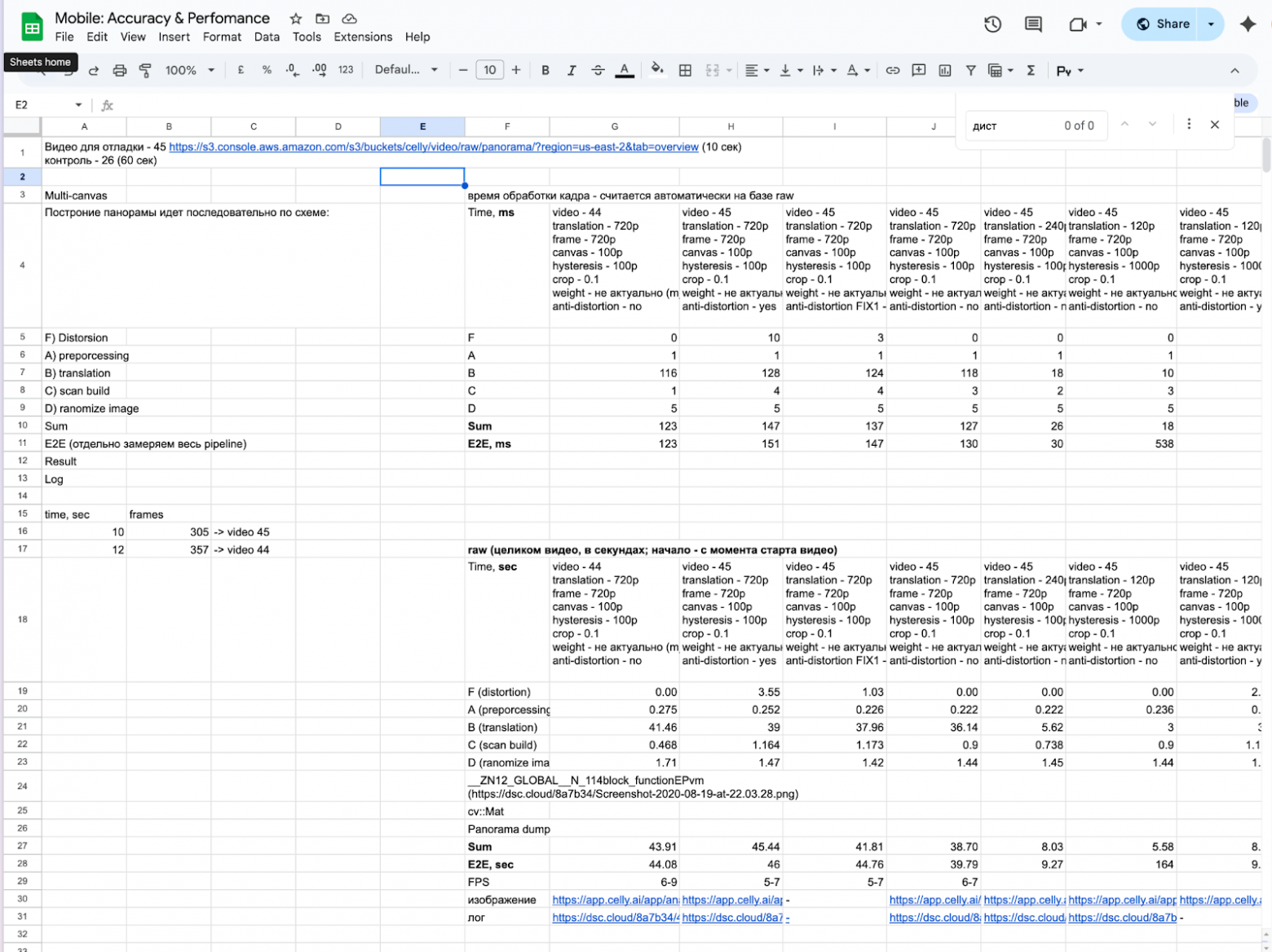
Task: Open the 100% zoom dropdown
Action: 189,71
